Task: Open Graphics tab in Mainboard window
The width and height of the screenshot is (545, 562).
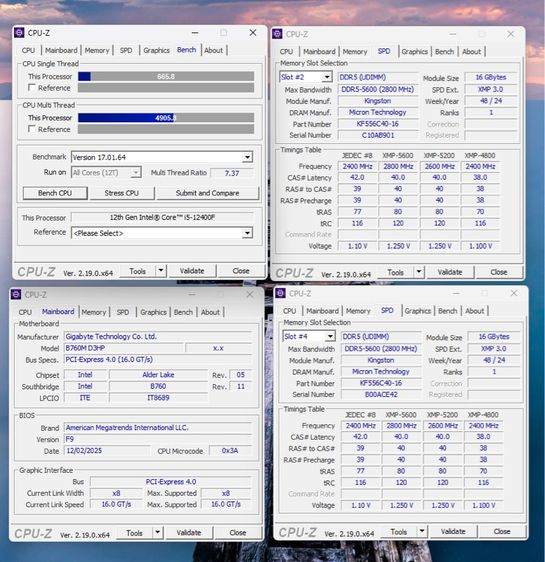Action: click(x=153, y=312)
